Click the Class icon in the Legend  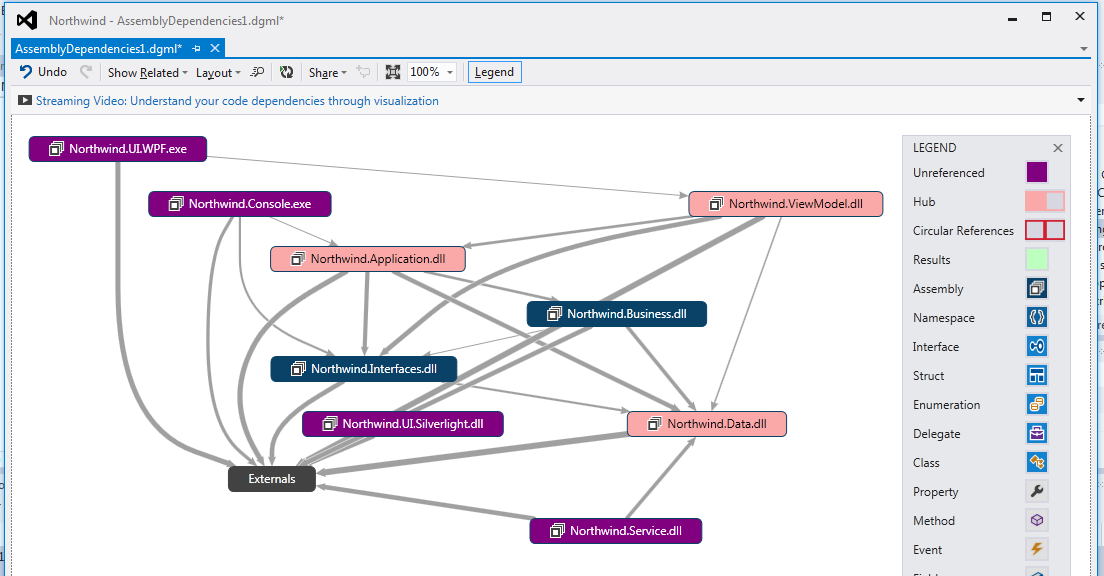pyautogui.click(x=1036, y=462)
